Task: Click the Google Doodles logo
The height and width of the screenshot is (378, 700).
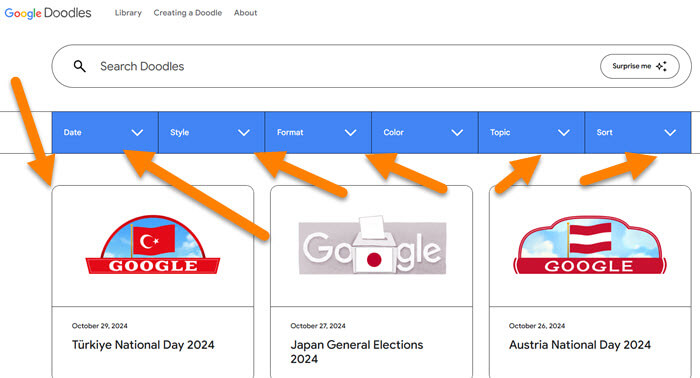Action: point(48,13)
